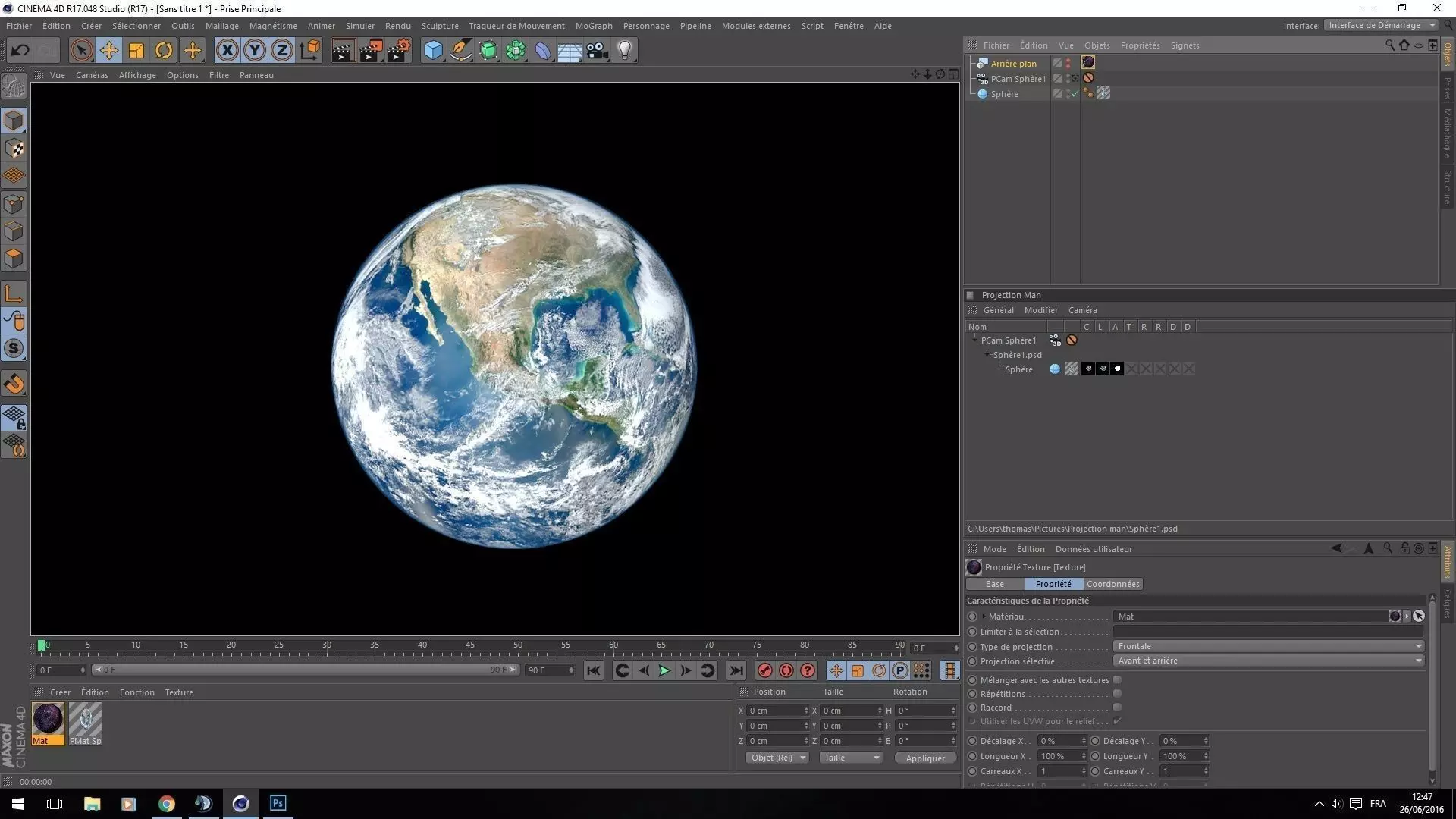1456x819 pixels.
Task: Open the Windows Start menu
Action: (x=18, y=803)
